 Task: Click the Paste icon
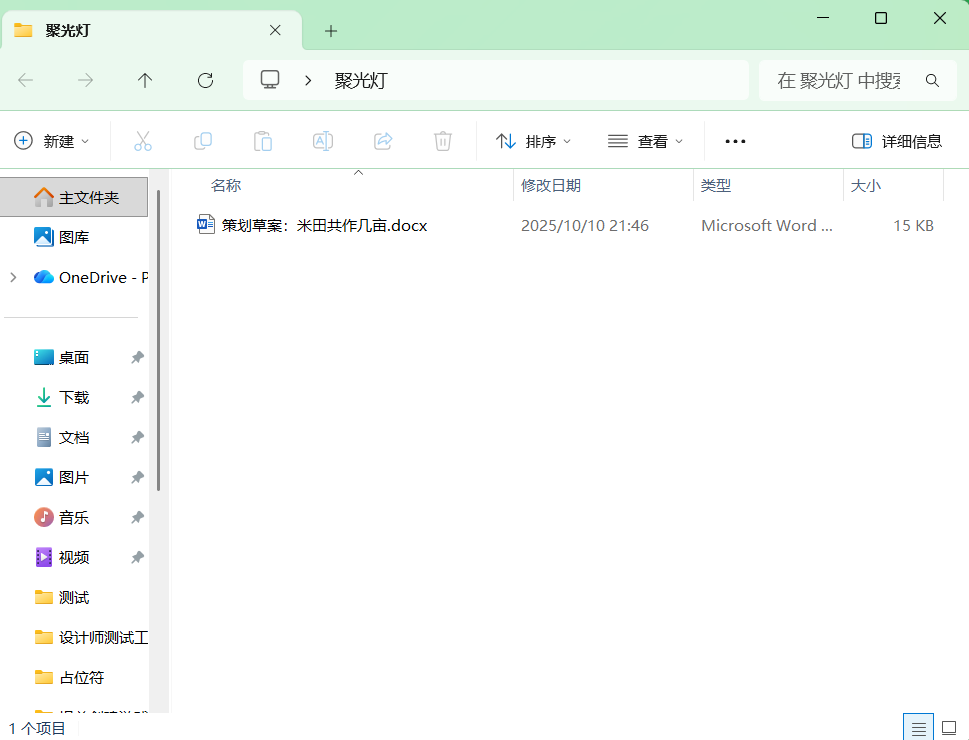[263, 141]
